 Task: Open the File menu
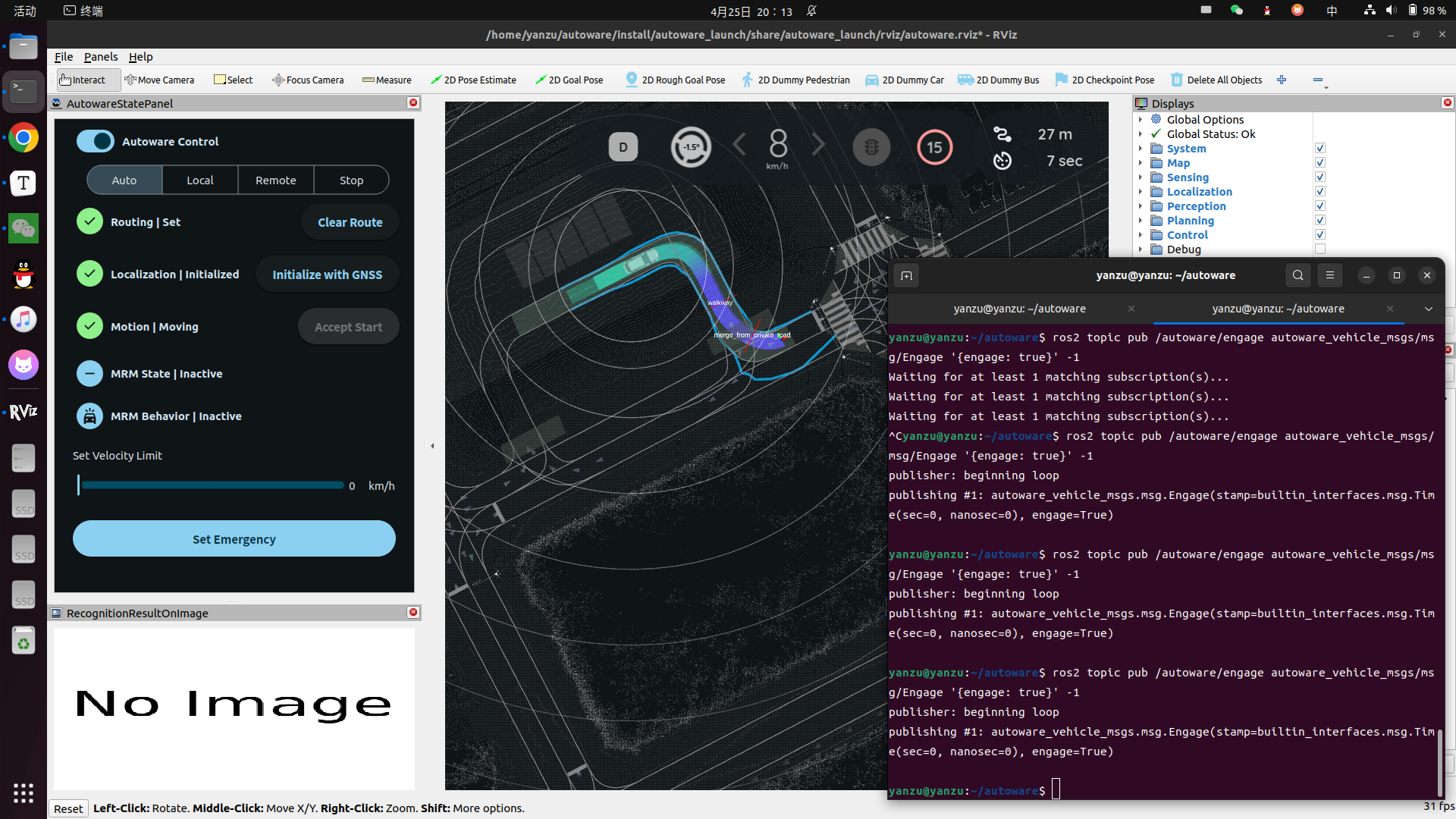pyautogui.click(x=64, y=57)
